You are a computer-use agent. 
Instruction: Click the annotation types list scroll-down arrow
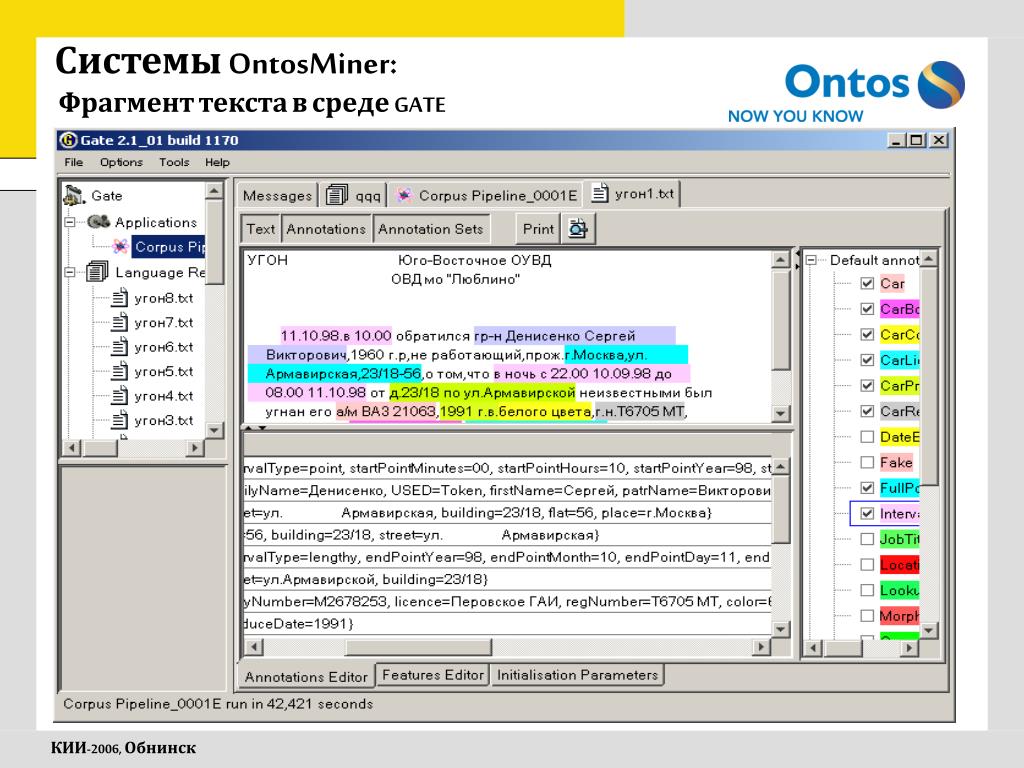point(929,630)
